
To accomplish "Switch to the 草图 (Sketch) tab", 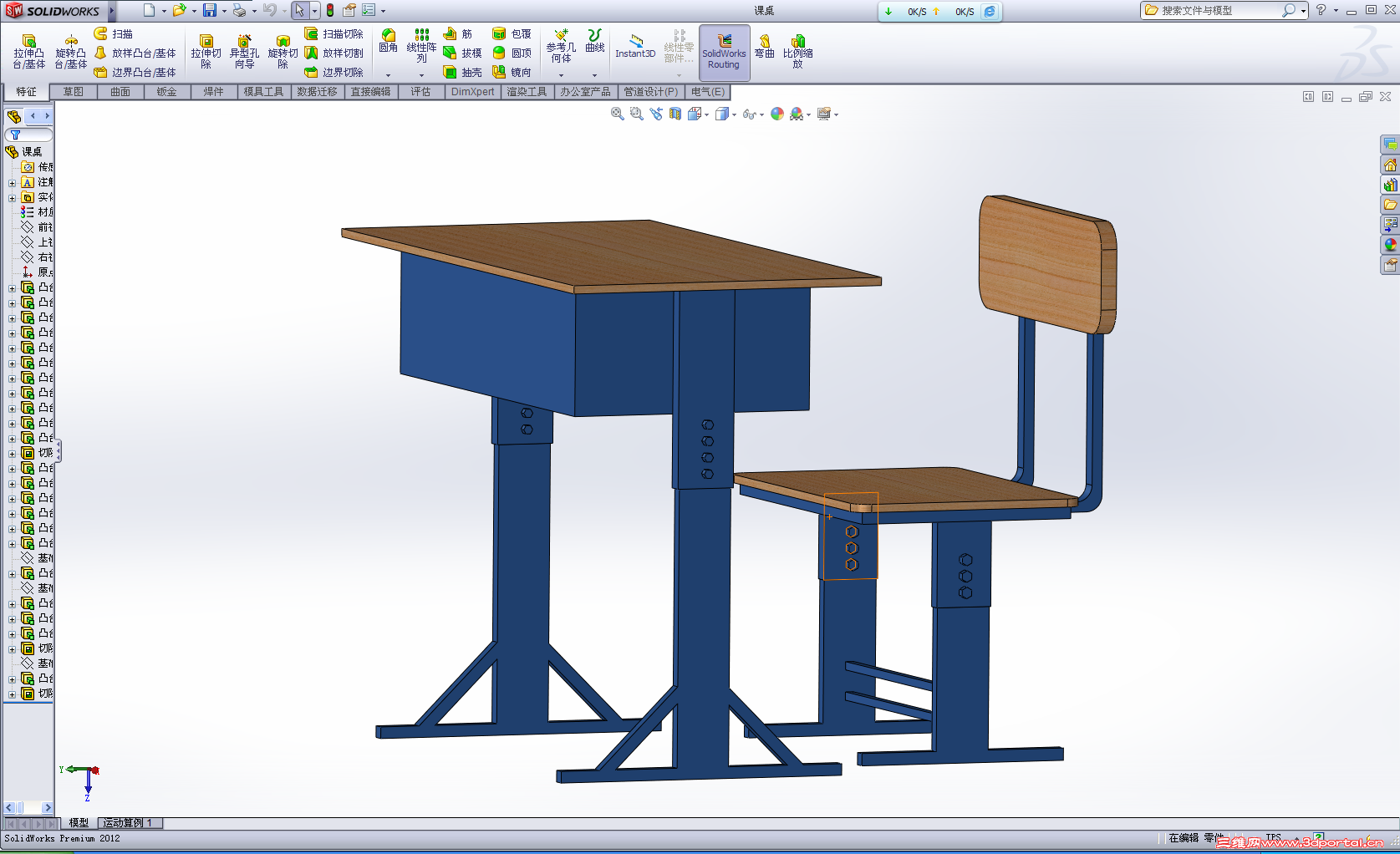I will tap(73, 92).
